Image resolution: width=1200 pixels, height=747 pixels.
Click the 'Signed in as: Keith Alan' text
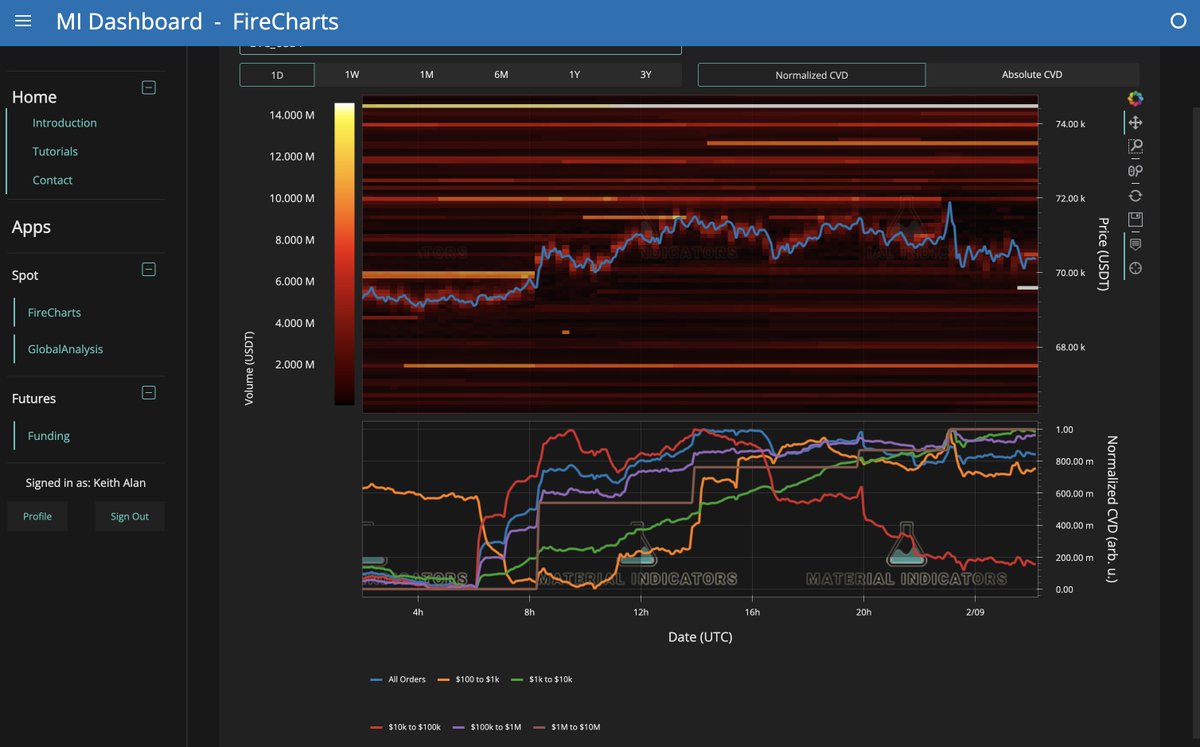coord(86,483)
